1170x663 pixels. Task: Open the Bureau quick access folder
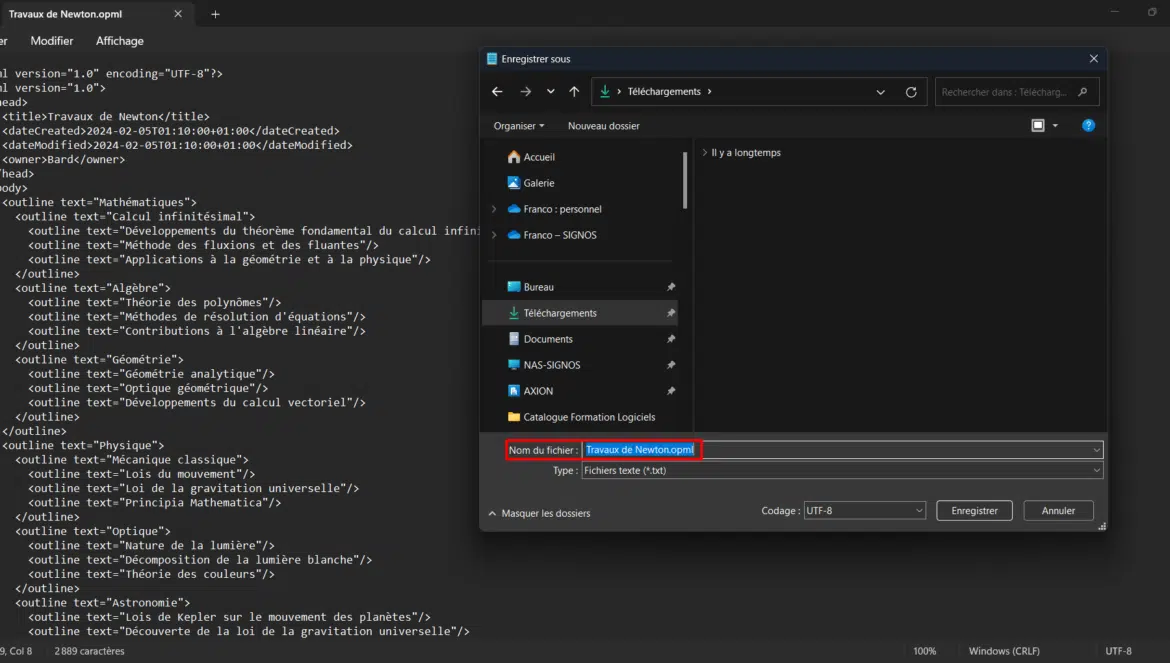pos(538,287)
